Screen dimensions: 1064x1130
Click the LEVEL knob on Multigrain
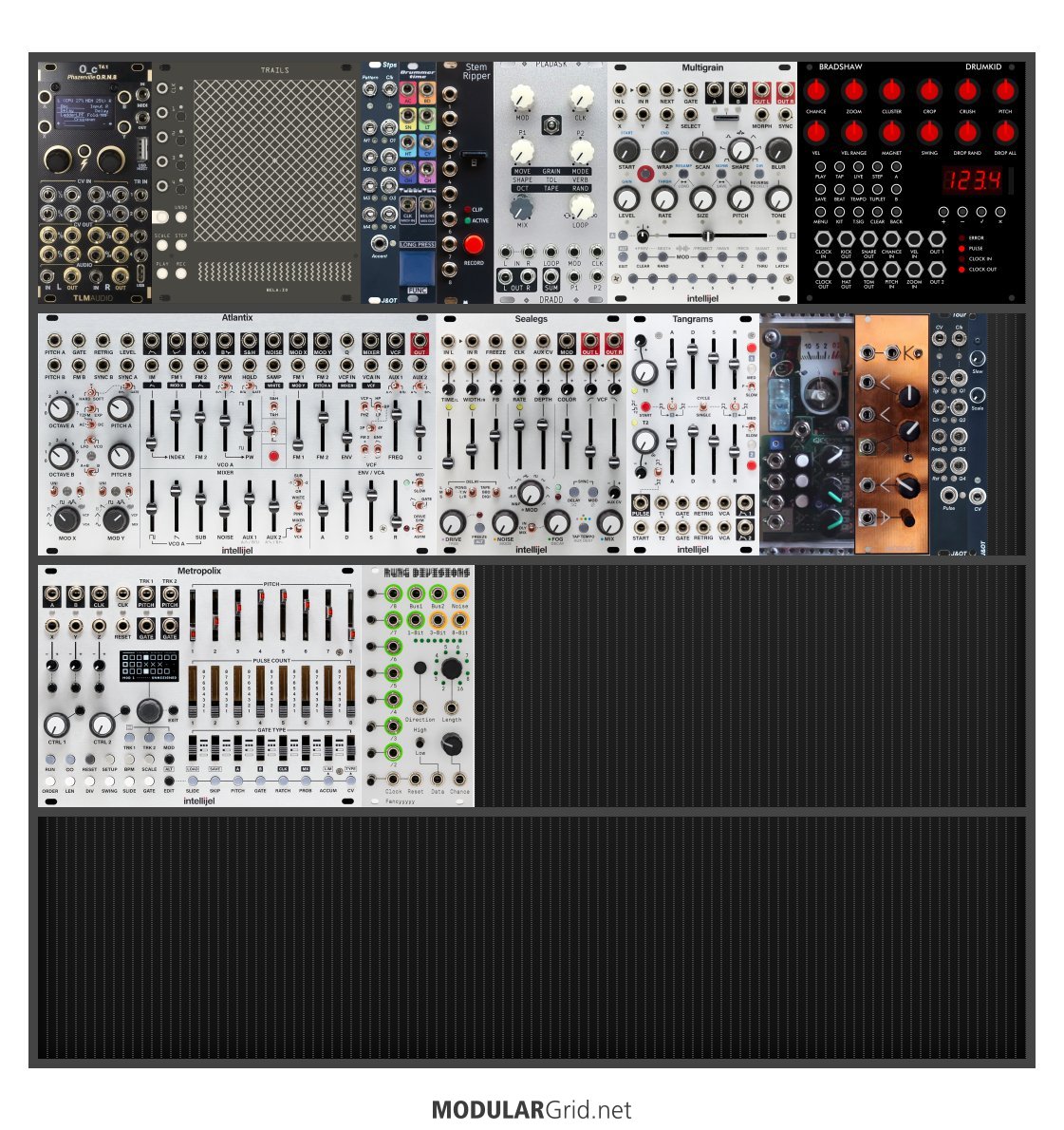(626, 198)
